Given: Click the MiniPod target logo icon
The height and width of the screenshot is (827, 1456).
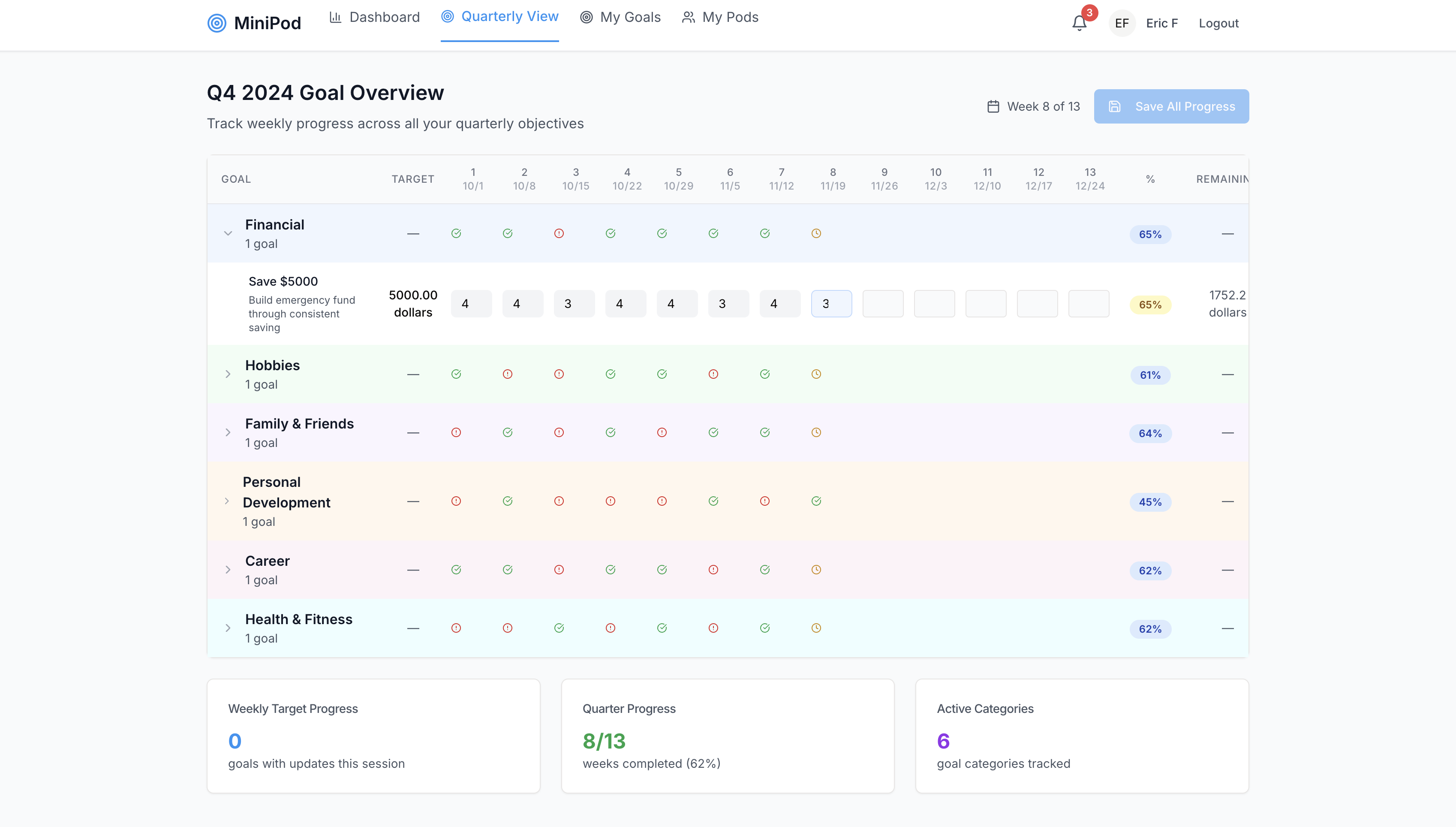Looking at the screenshot, I should coord(217,23).
